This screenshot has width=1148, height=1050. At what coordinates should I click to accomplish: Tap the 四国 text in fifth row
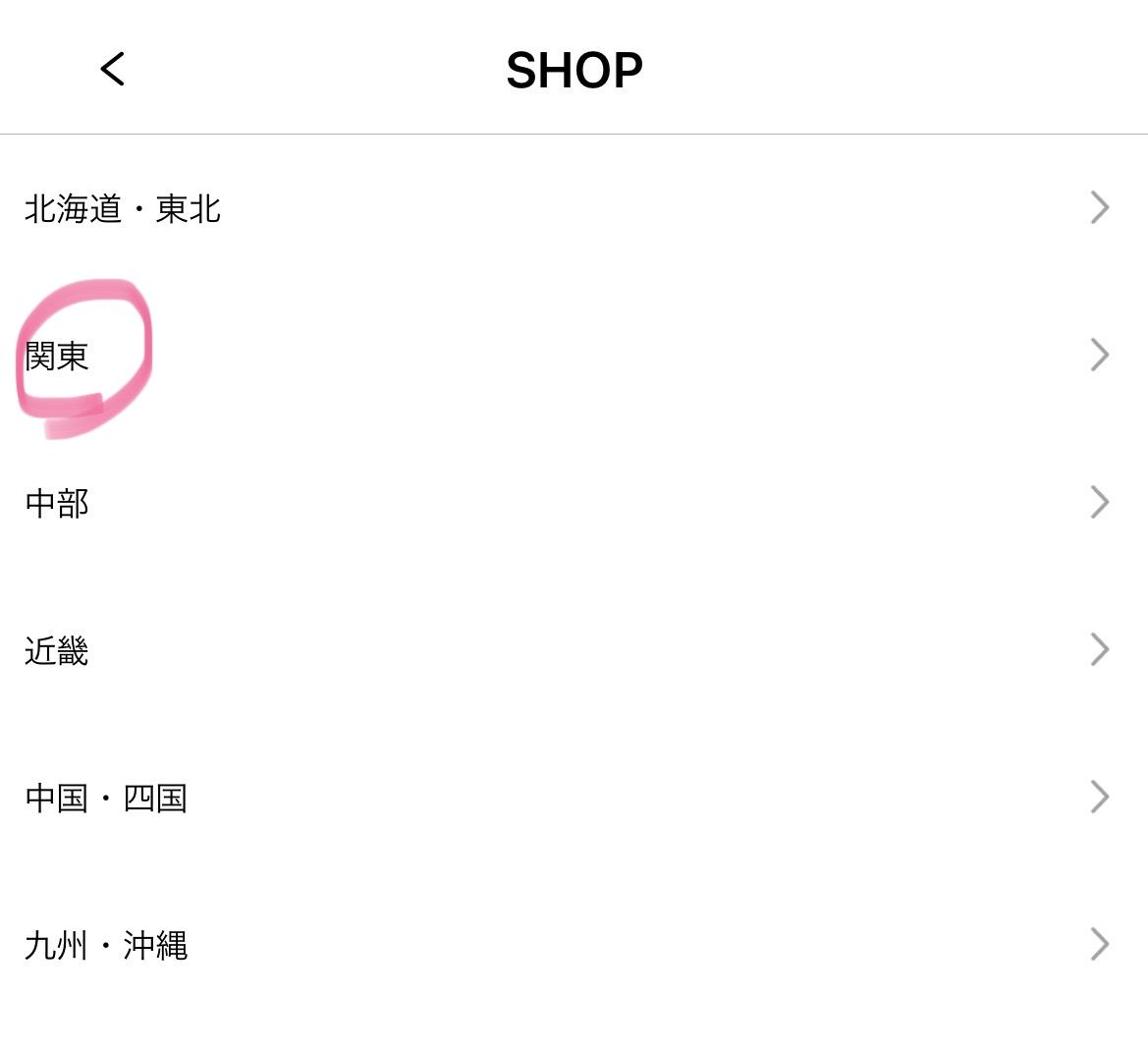155,798
